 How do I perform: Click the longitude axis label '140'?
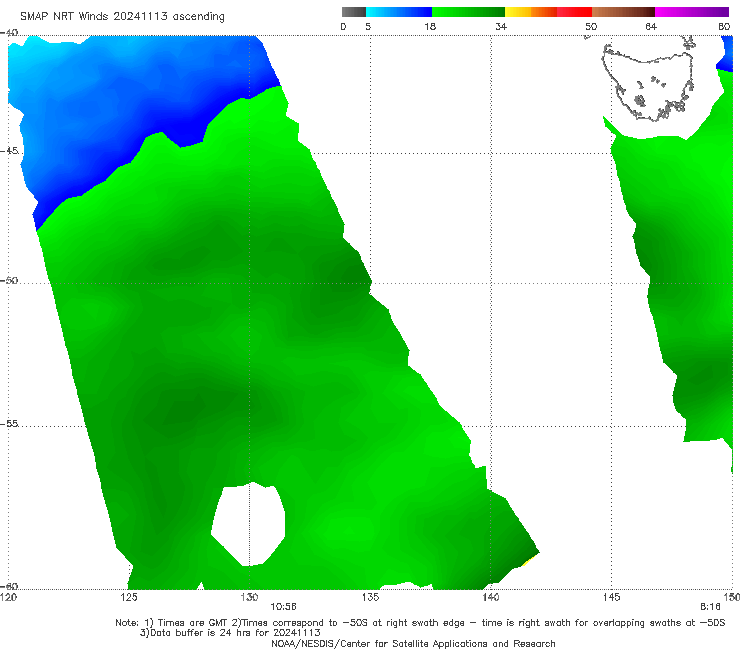pos(491,598)
